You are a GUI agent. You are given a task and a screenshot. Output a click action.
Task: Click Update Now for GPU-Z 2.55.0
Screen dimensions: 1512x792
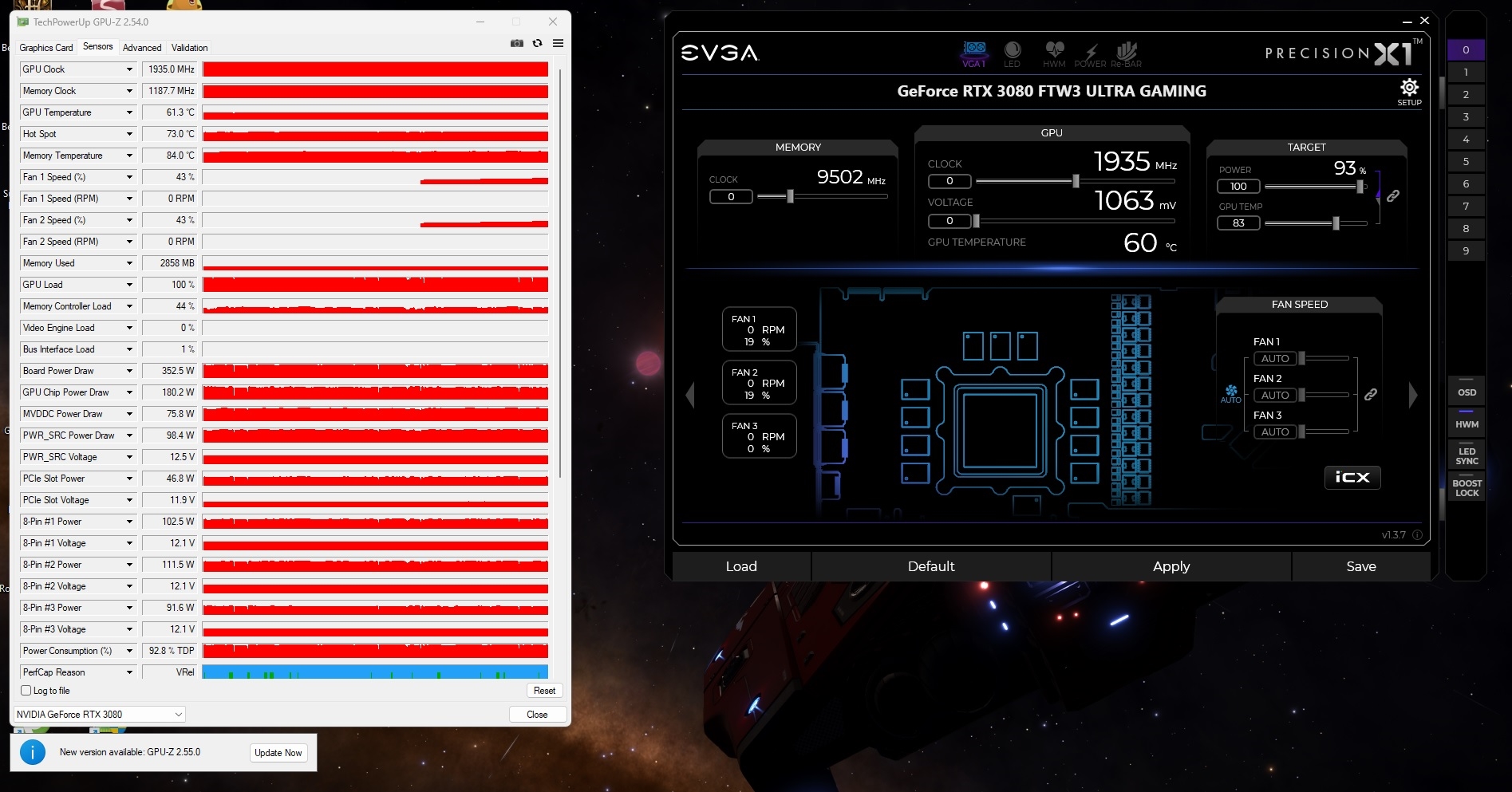click(x=278, y=753)
